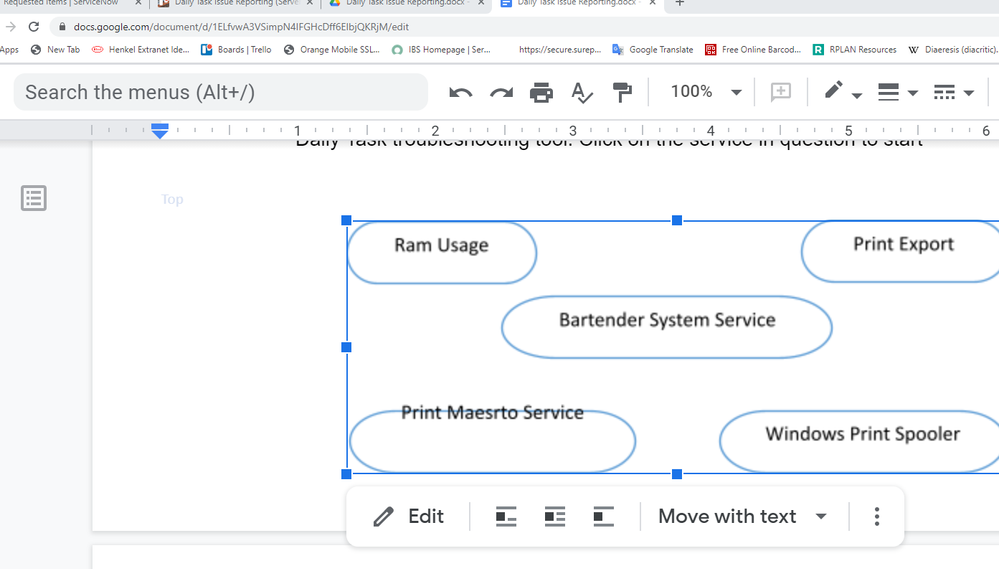Show the document outline icon

34,198
